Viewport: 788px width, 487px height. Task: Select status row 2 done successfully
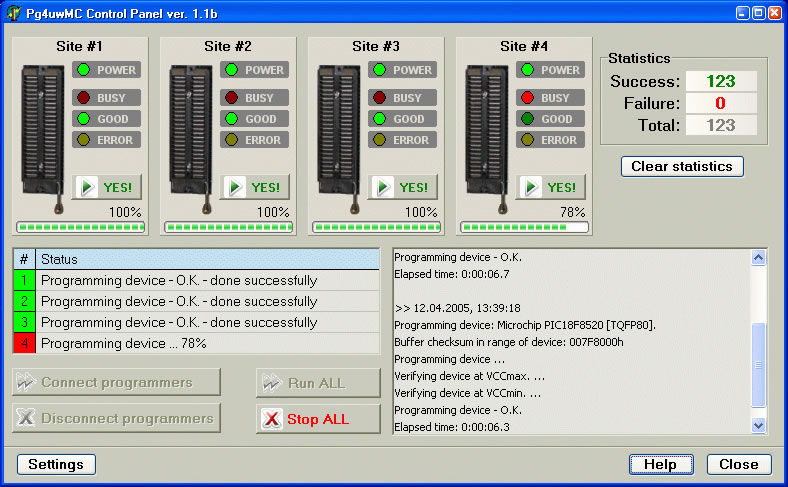[196, 302]
